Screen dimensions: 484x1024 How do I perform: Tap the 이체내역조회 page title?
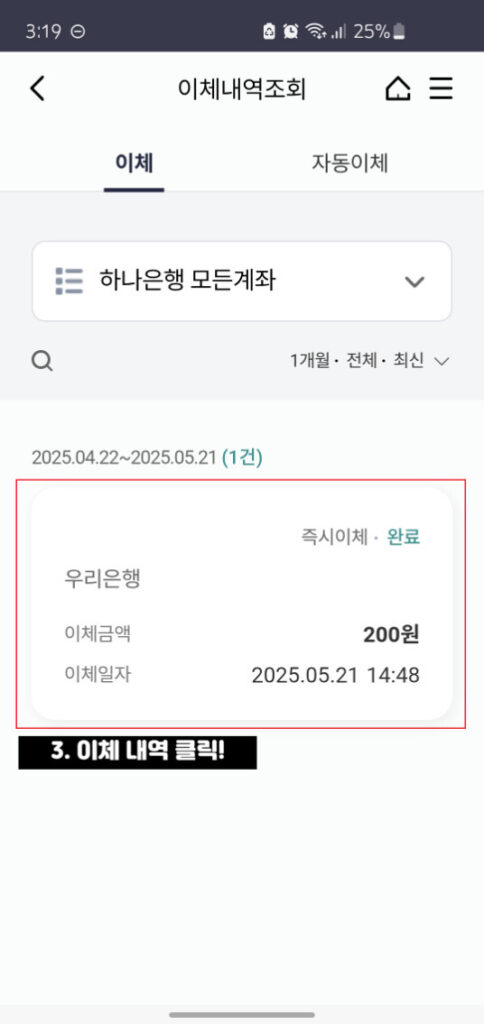click(x=242, y=89)
